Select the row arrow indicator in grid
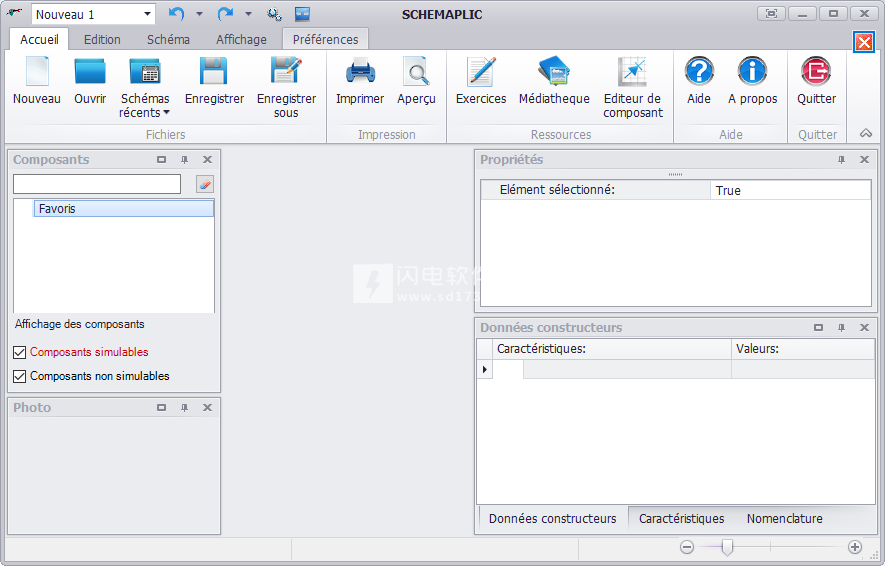The height and width of the screenshot is (566, 885). tap(485, 370)
